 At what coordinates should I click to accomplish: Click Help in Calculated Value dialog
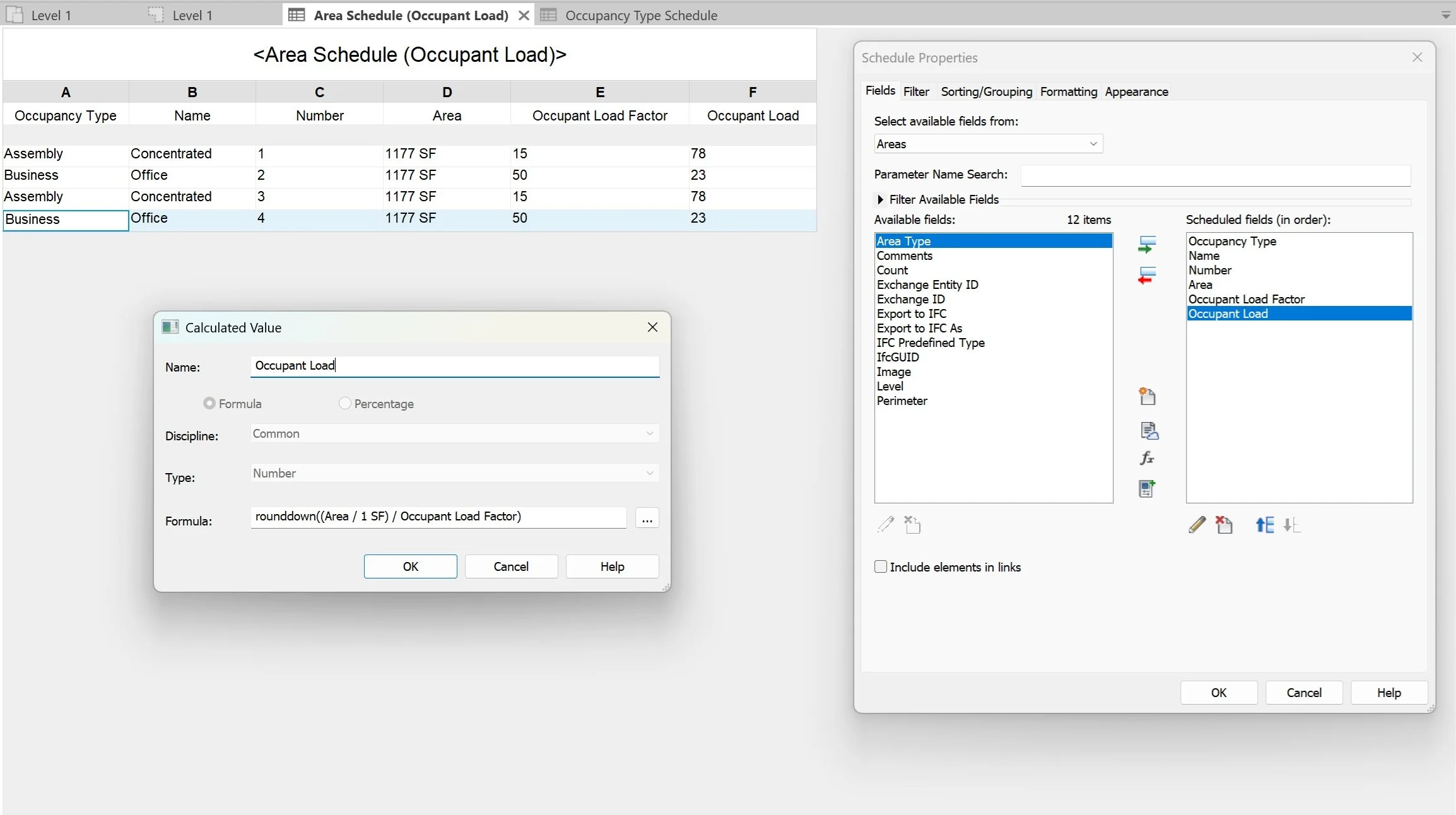(x=612, y=566)
